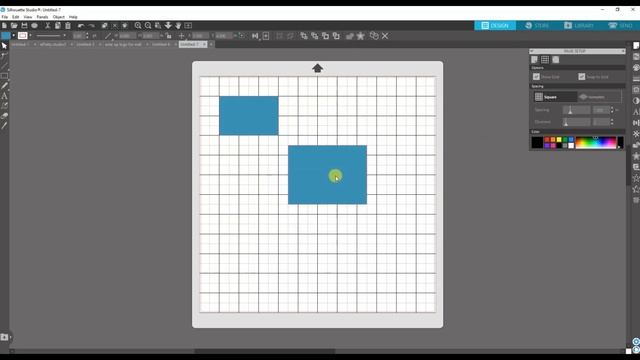Select the Line drawing tool
The width and height of the screenshot is (640, 360).
click(4, 66)
